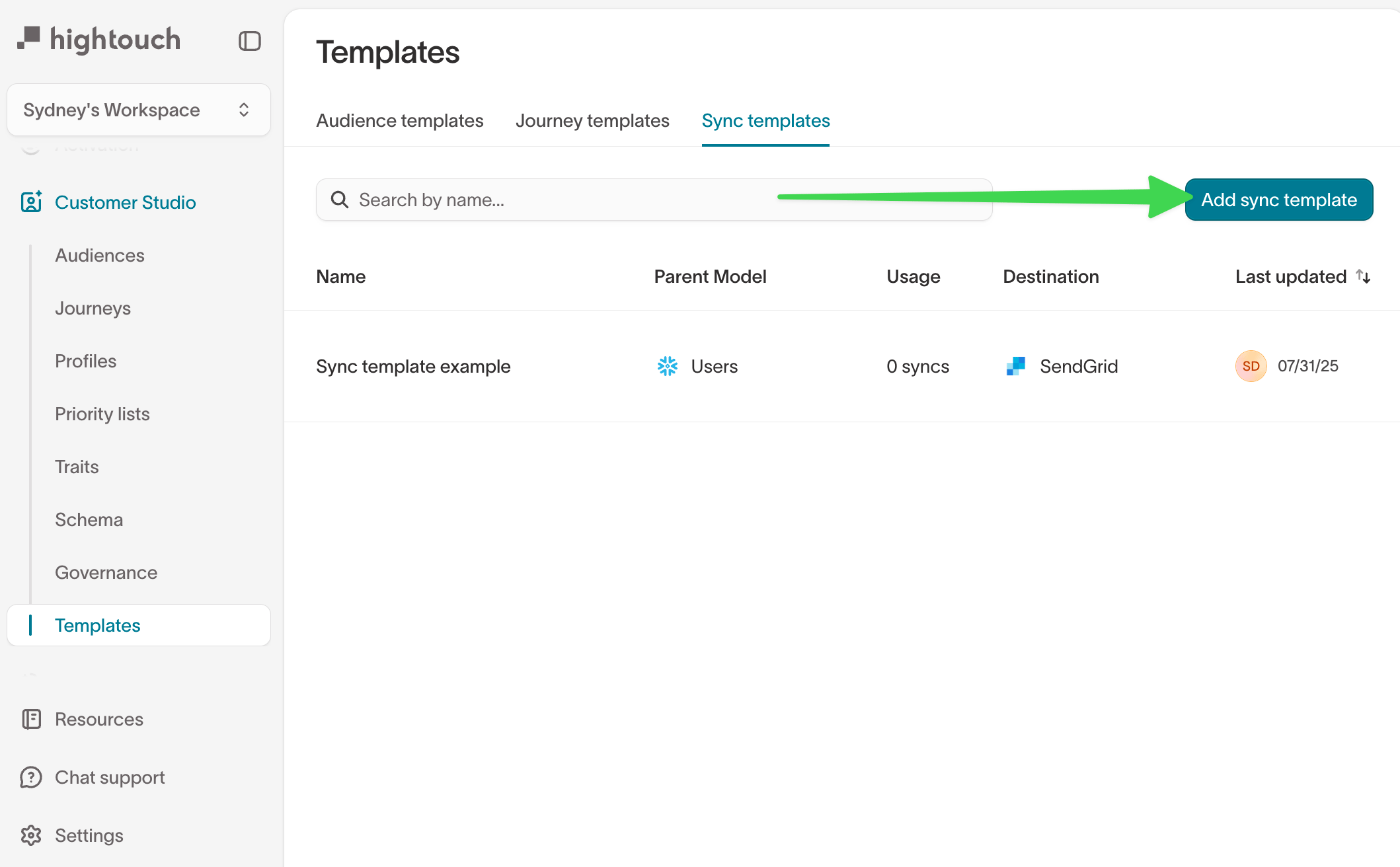Image resolution: width=1400 pixels, height=867 pixels.
Task: Switch to Journey templates tab
Action: click(x=592, y=121)
